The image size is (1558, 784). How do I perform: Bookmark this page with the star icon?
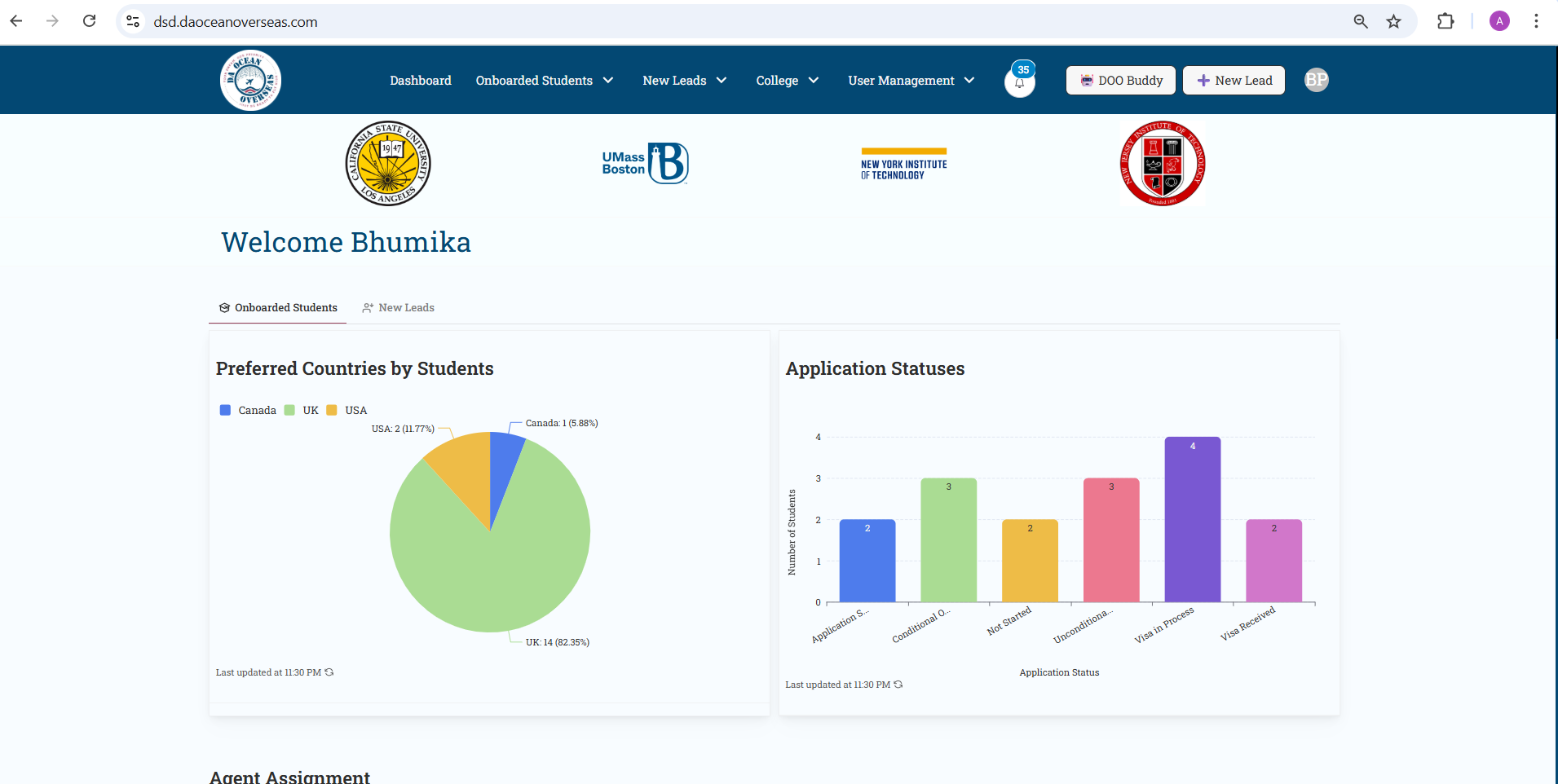pos(1394,21)
